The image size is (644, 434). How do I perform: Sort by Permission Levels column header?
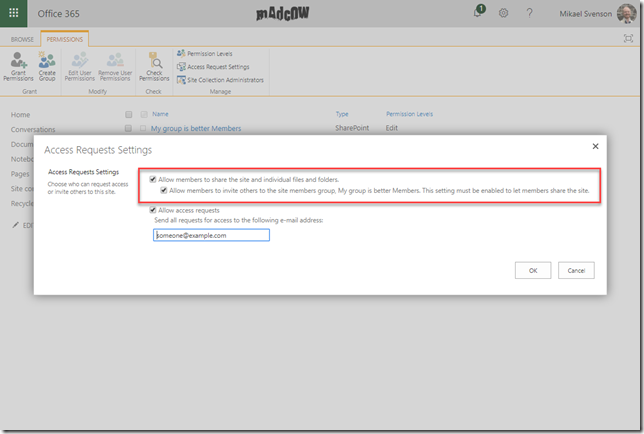[409, 114]
